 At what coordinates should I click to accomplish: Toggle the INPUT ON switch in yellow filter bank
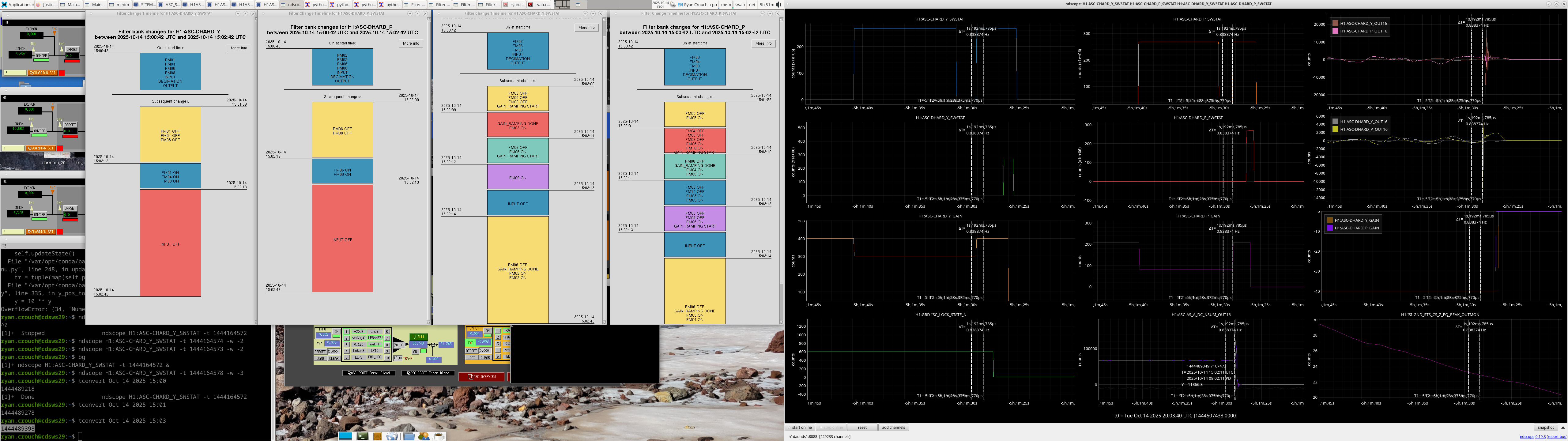(x=488, y=331)
